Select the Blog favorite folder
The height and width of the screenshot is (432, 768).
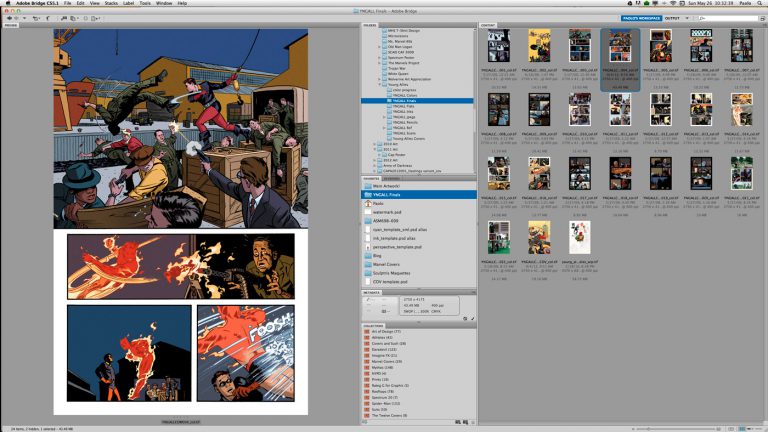[377, 255]
